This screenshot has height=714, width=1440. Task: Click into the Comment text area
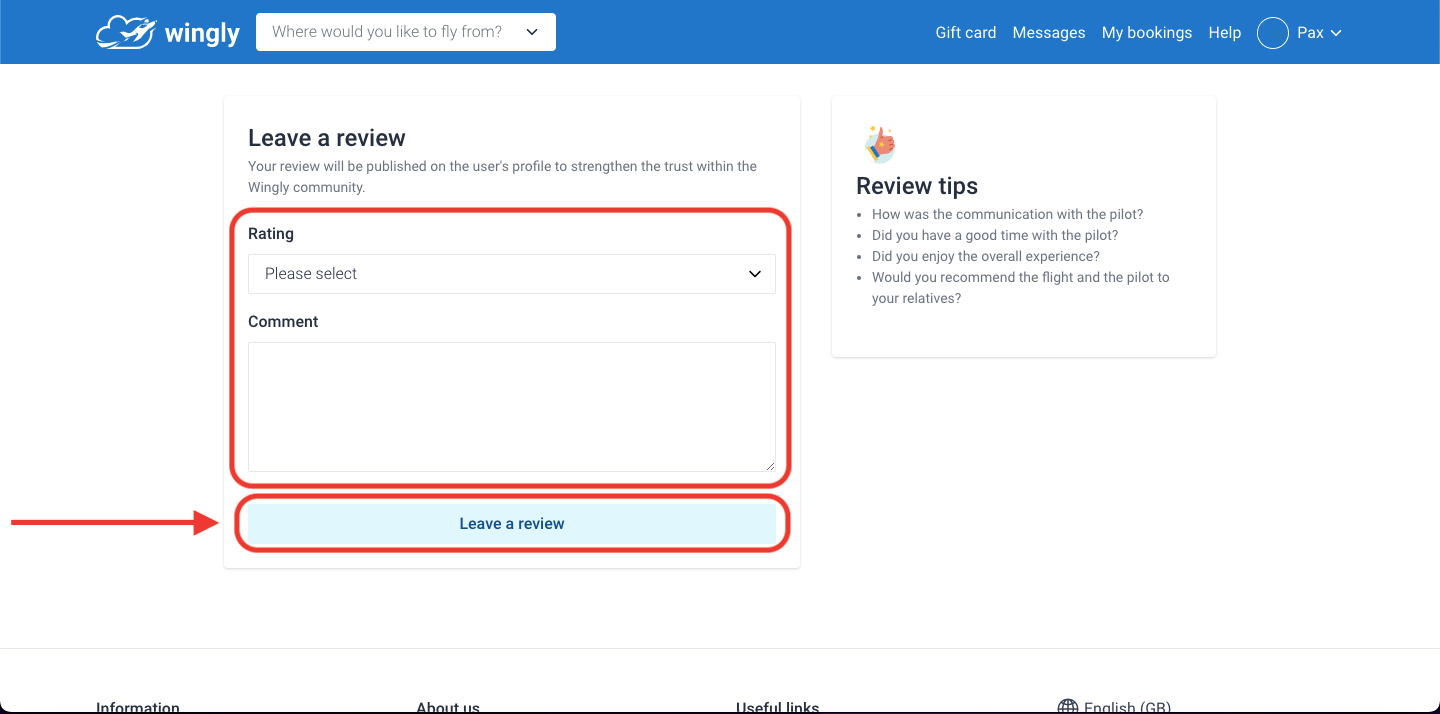click(512, 407)
